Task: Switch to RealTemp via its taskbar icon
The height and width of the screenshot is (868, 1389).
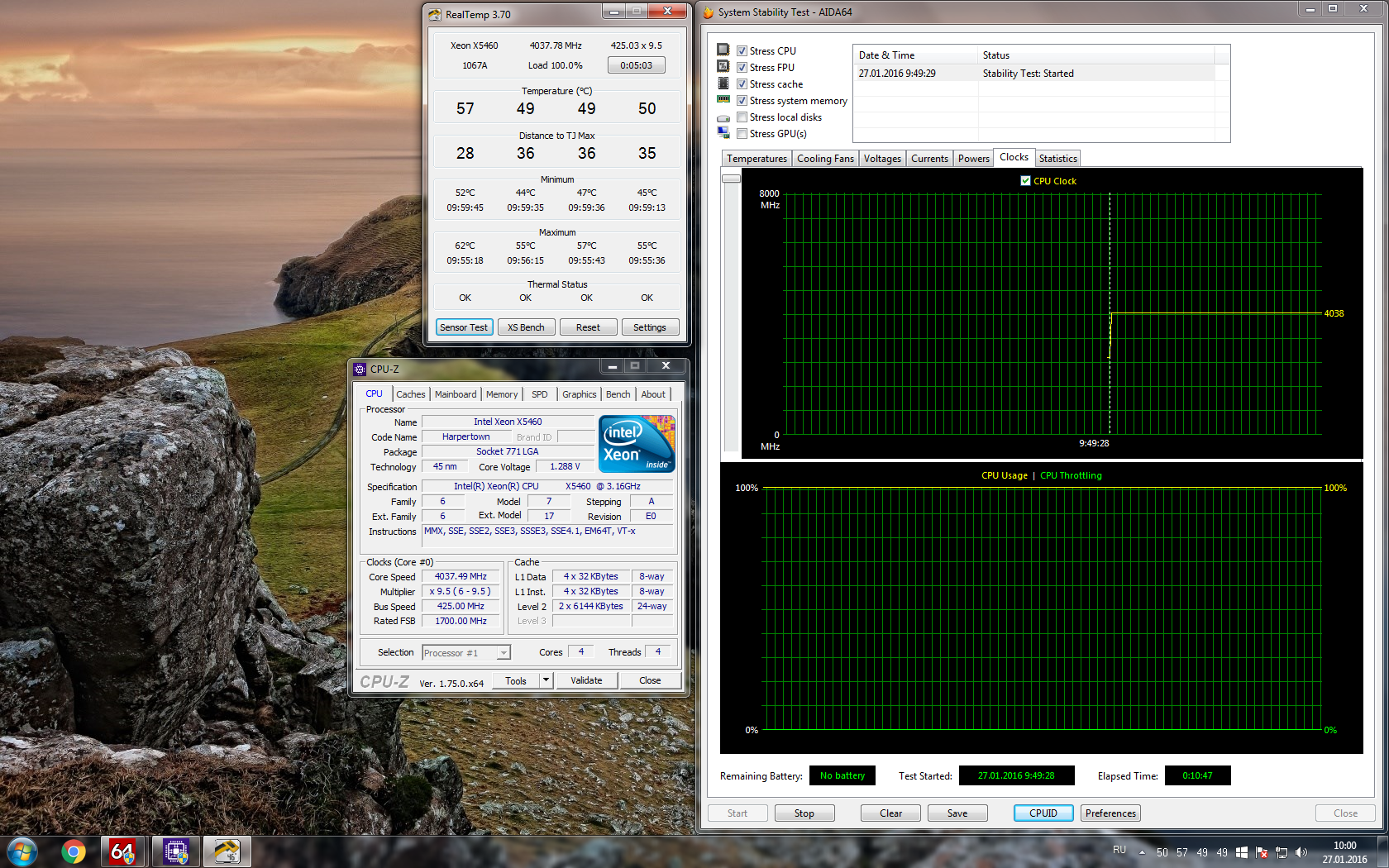Action: coord(227,851)
